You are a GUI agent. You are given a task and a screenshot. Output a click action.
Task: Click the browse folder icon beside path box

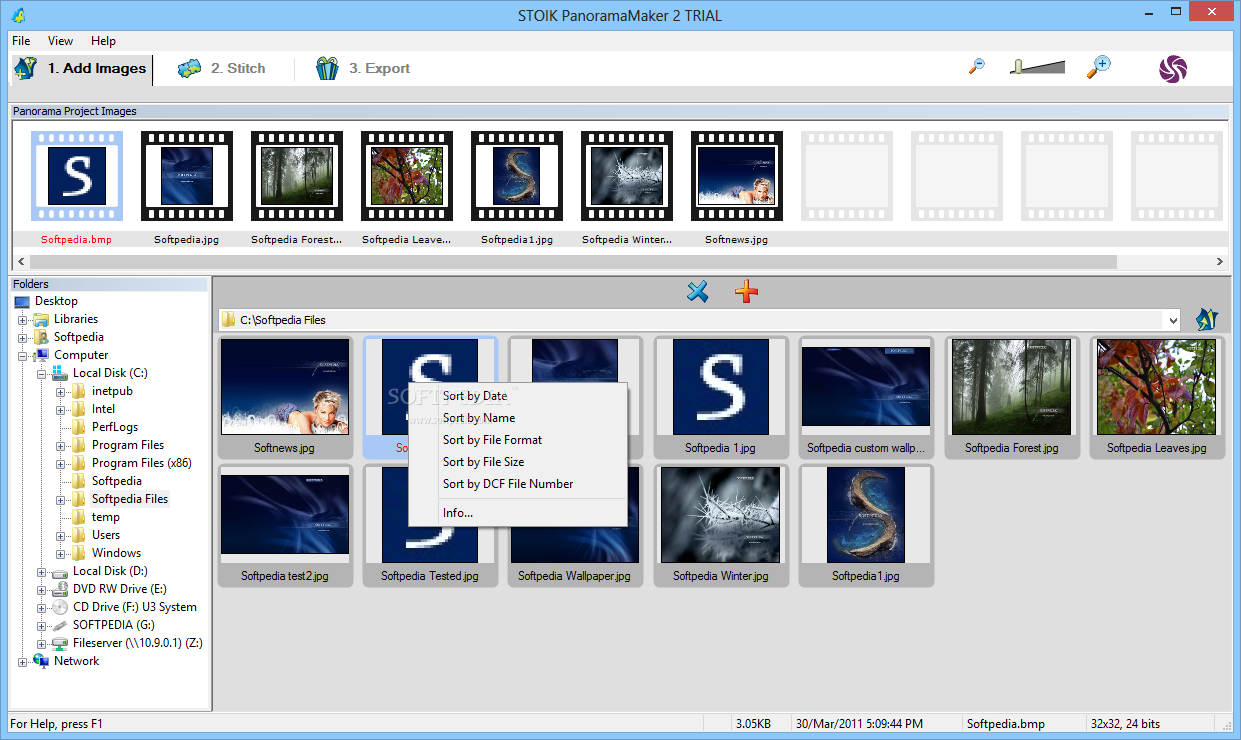1206,320
